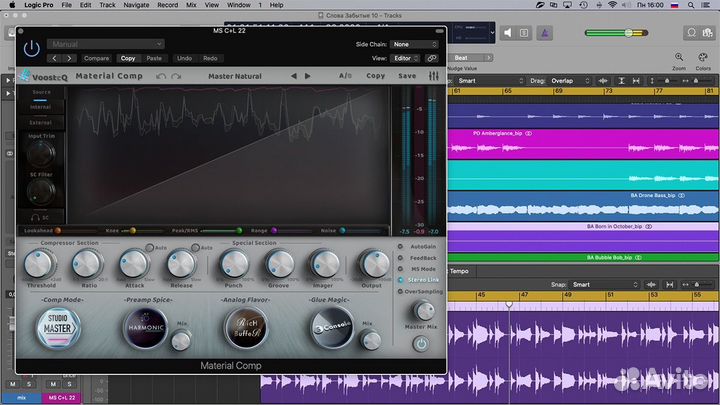Image resolution: width=720 pixels, height=405 pixels.
Task: Select the Studio Master comp mode badge
Action: coord(60,329)
